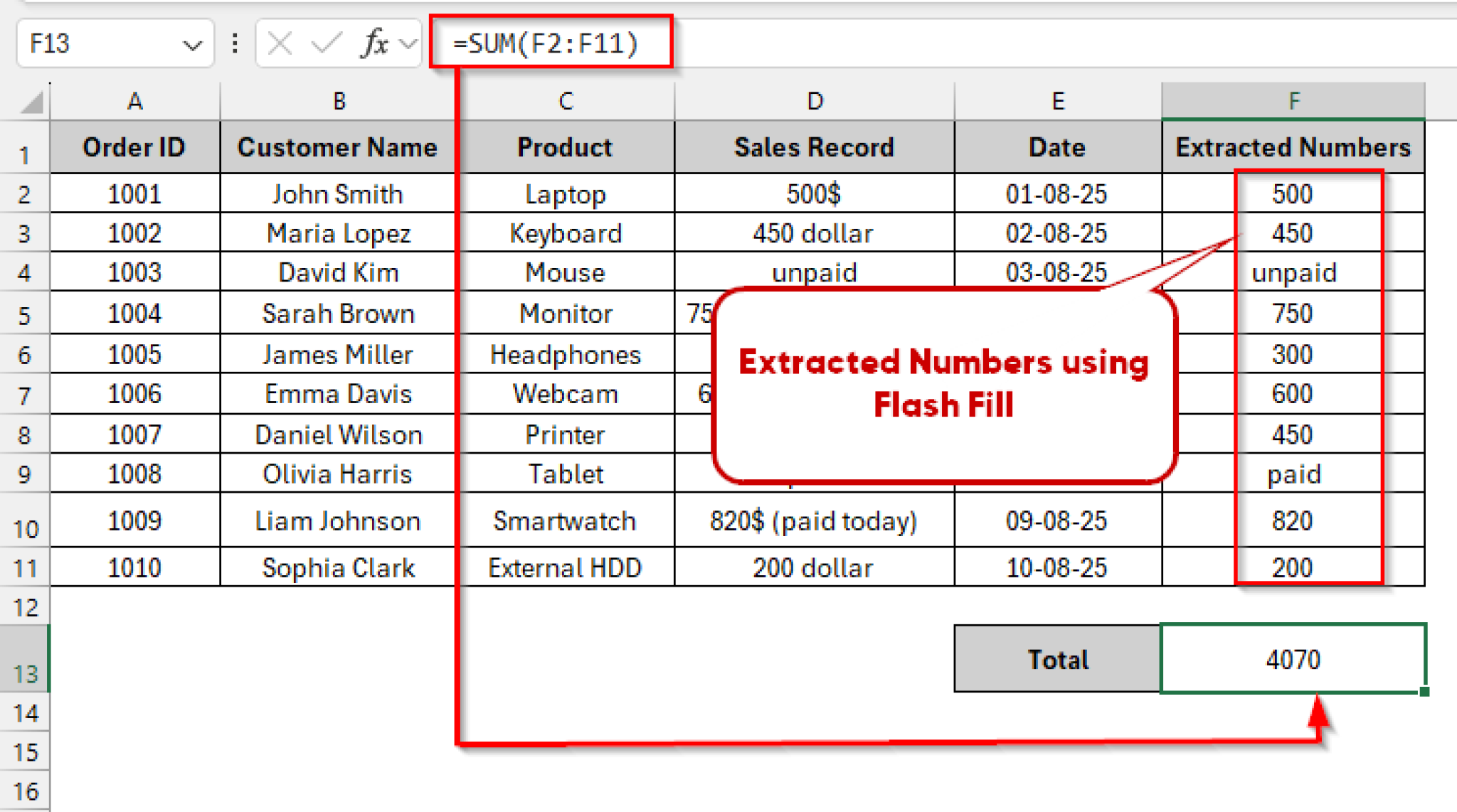Select the Order ID 1001 cell

(134, 193)
